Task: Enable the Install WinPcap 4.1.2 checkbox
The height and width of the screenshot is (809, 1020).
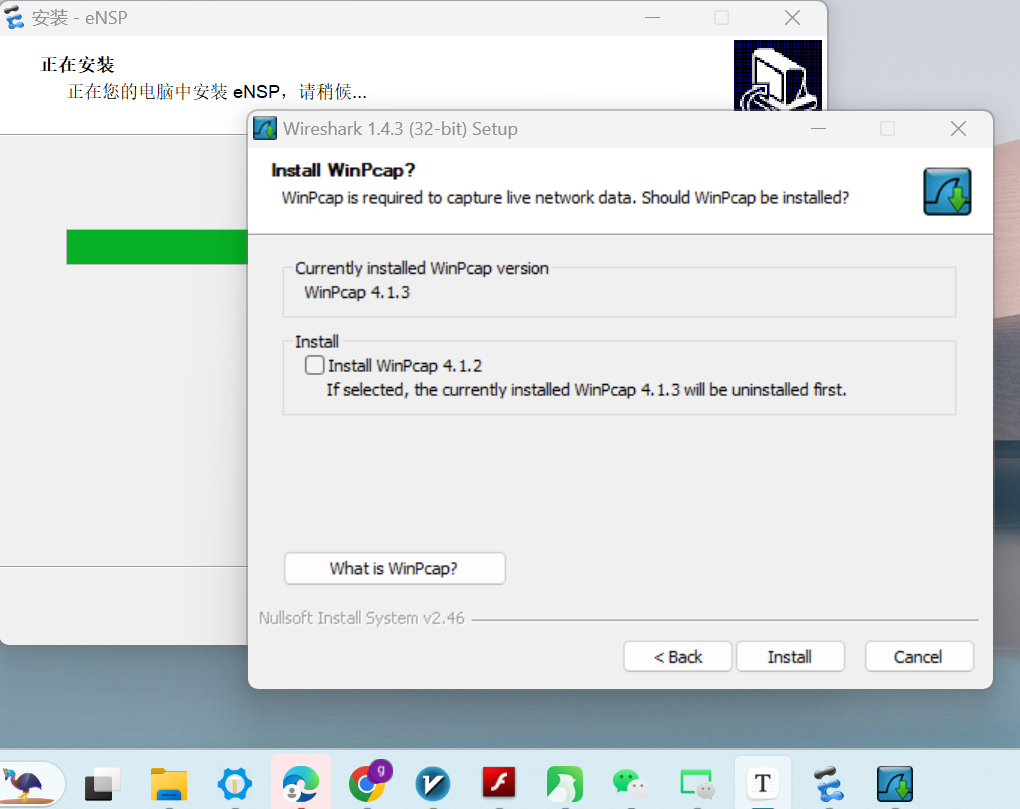Action: coord(315,366)
